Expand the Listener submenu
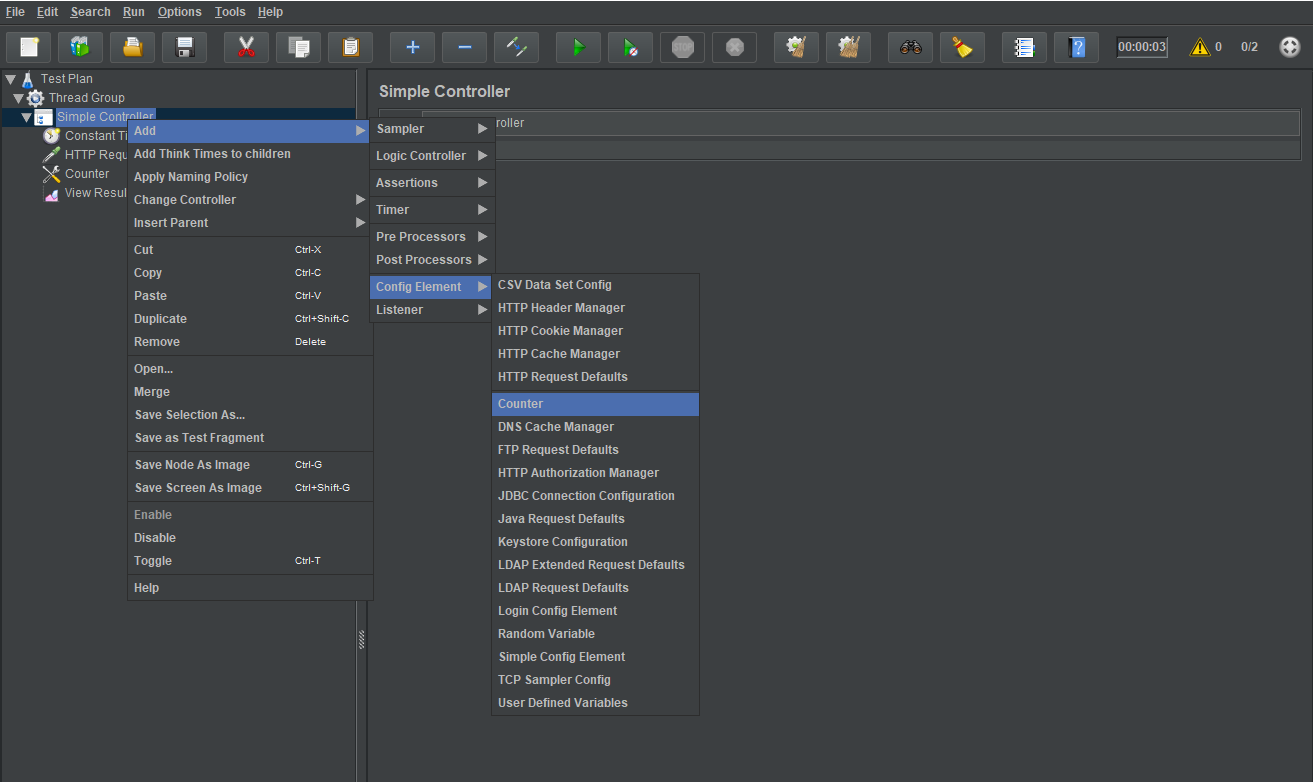This screenshot has width=1313, height=782. 431,310
